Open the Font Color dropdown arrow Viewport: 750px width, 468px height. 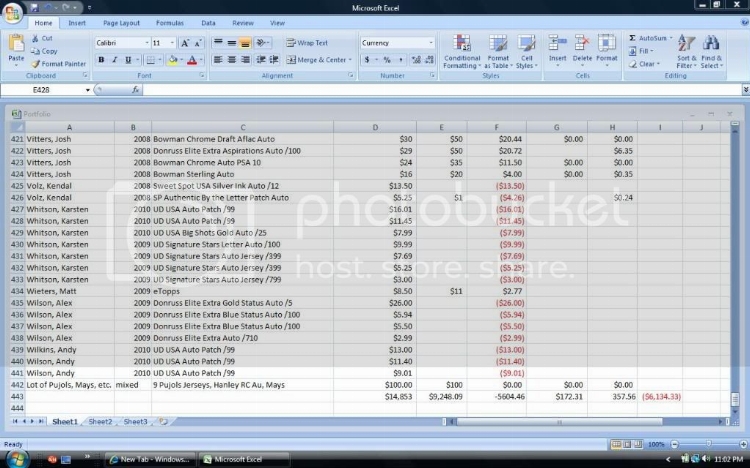(x=201, y=60)
